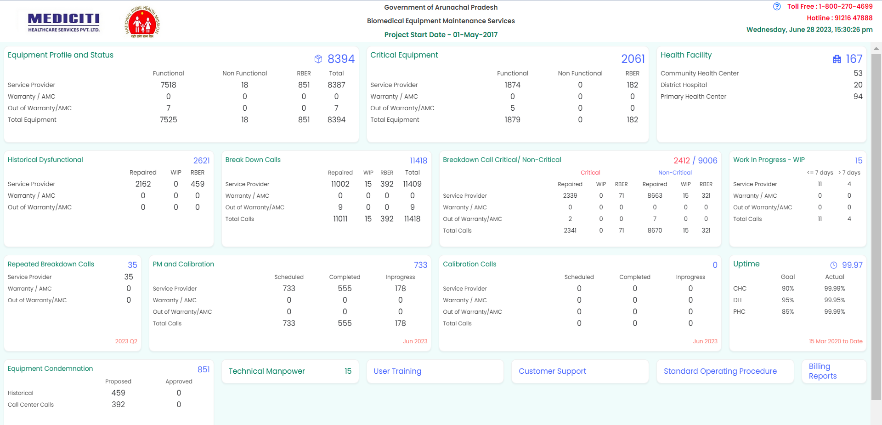Click the round red family emblem logo
Viewport: 882px width, 425px height.
[x=135, y=22]
